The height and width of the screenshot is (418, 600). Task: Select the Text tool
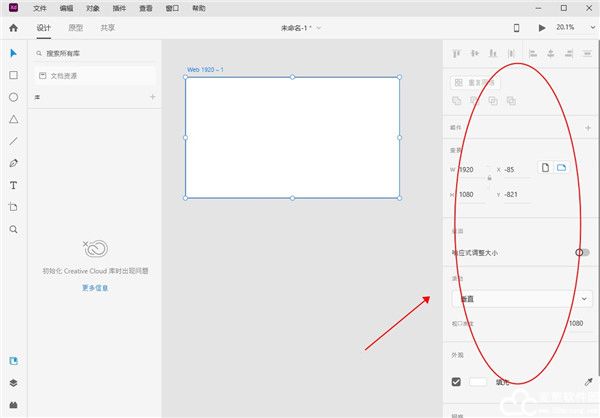point(14,185)
